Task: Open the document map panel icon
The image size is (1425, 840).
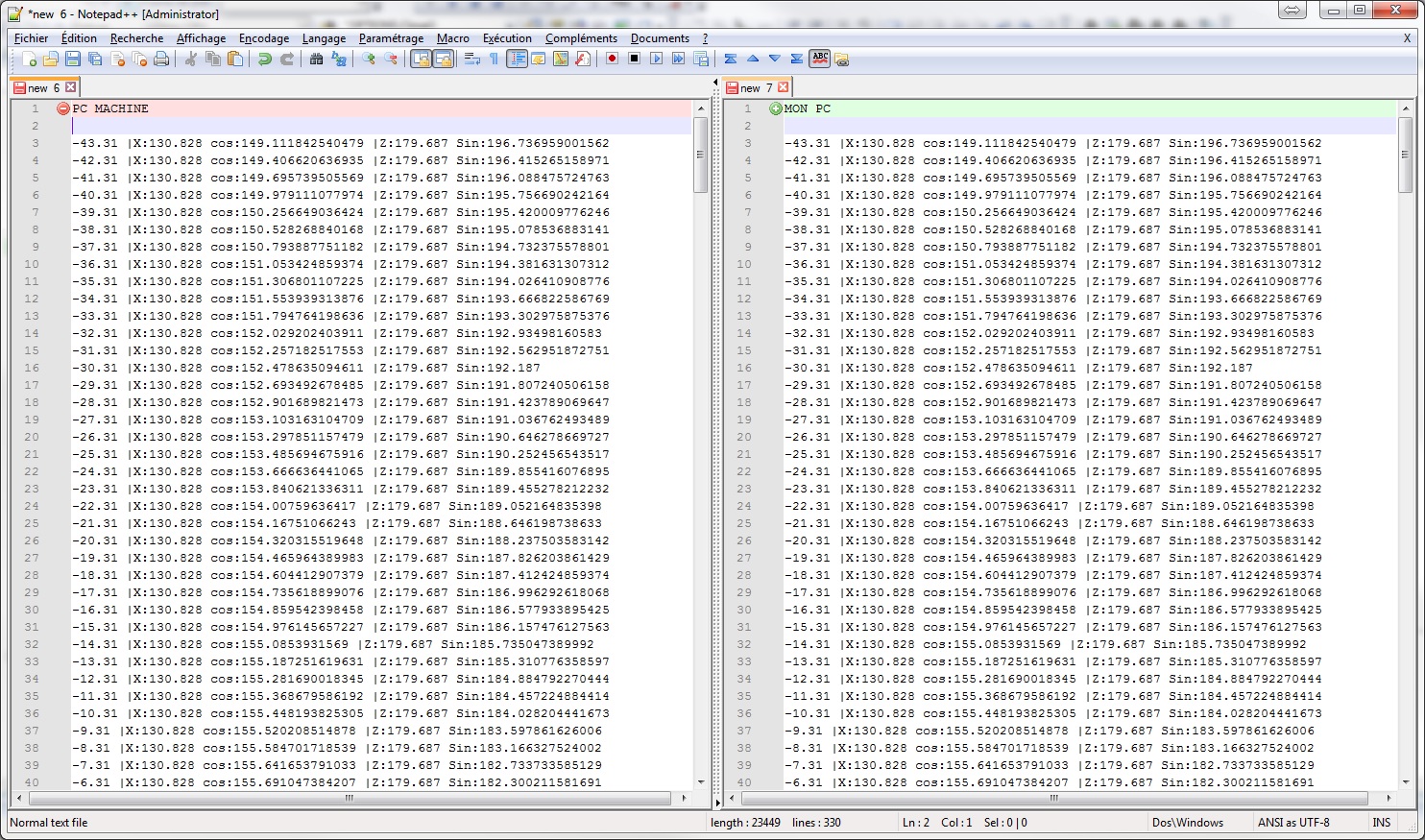Action: 561,59
